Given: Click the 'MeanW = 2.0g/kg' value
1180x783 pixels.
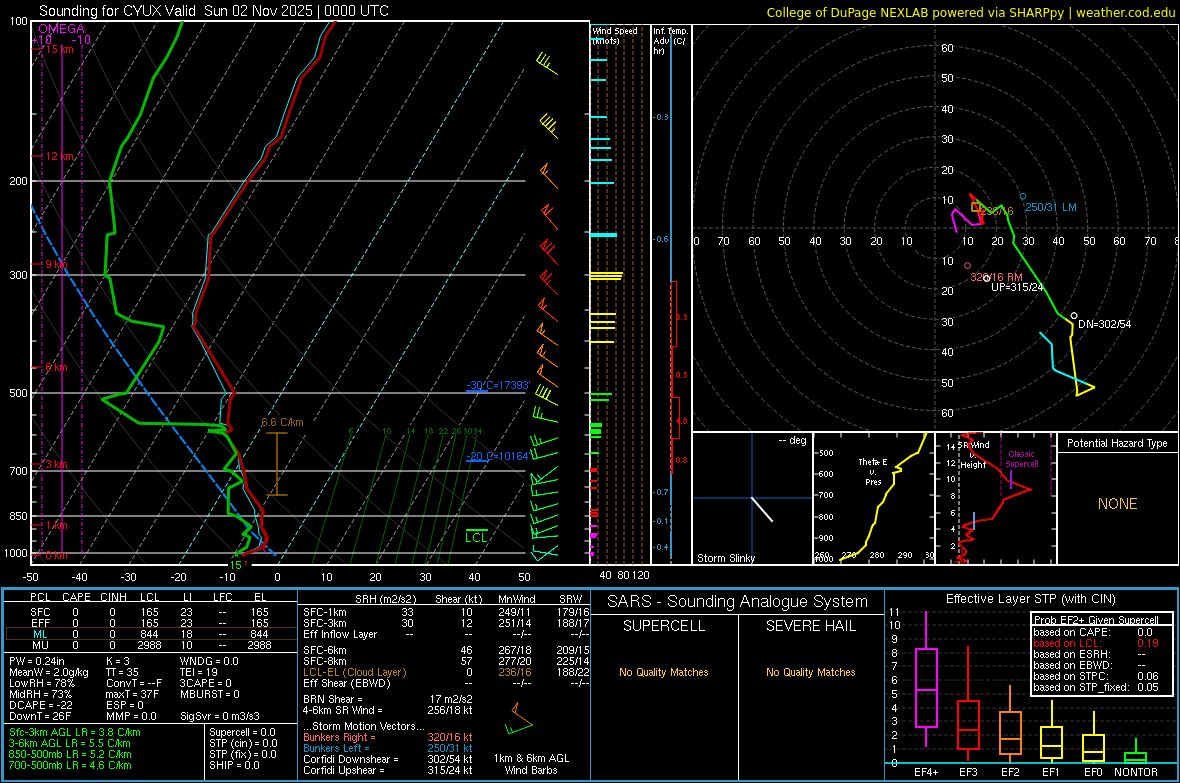Looking at the screenshot, I should click(48, 672).
